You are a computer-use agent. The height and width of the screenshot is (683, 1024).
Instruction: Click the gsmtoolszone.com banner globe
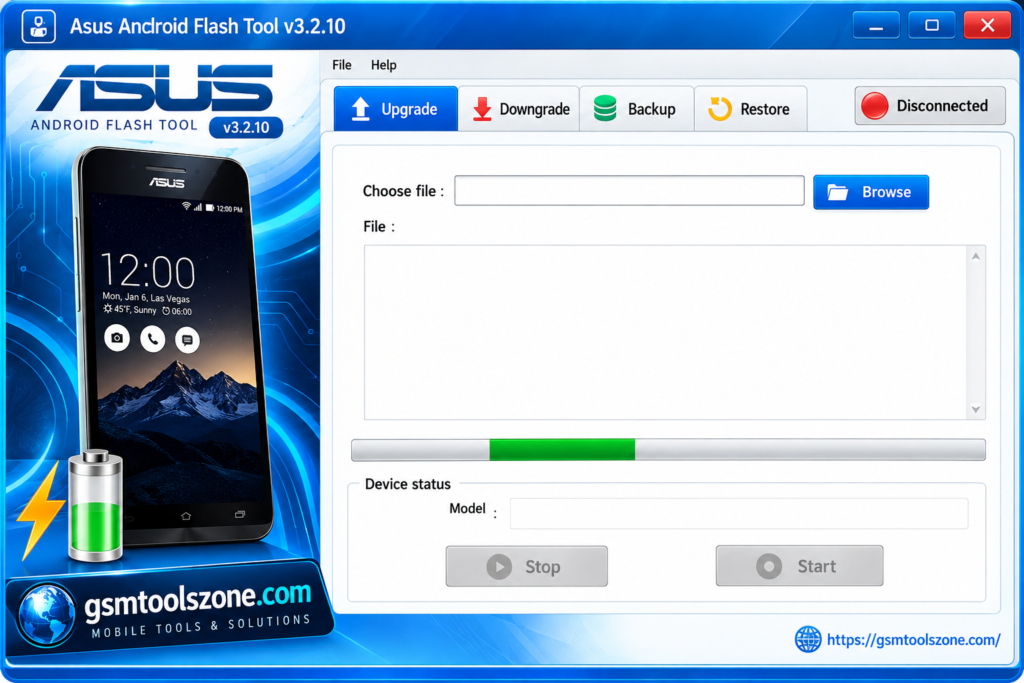pos(47,615)
